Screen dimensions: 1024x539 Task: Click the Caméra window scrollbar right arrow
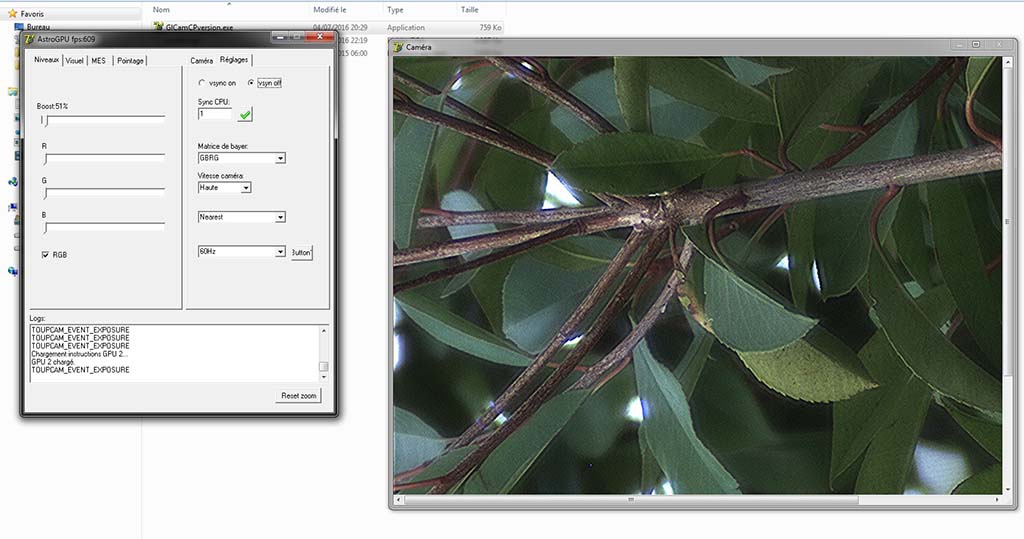pyautogui.click(x=997, y=500)
